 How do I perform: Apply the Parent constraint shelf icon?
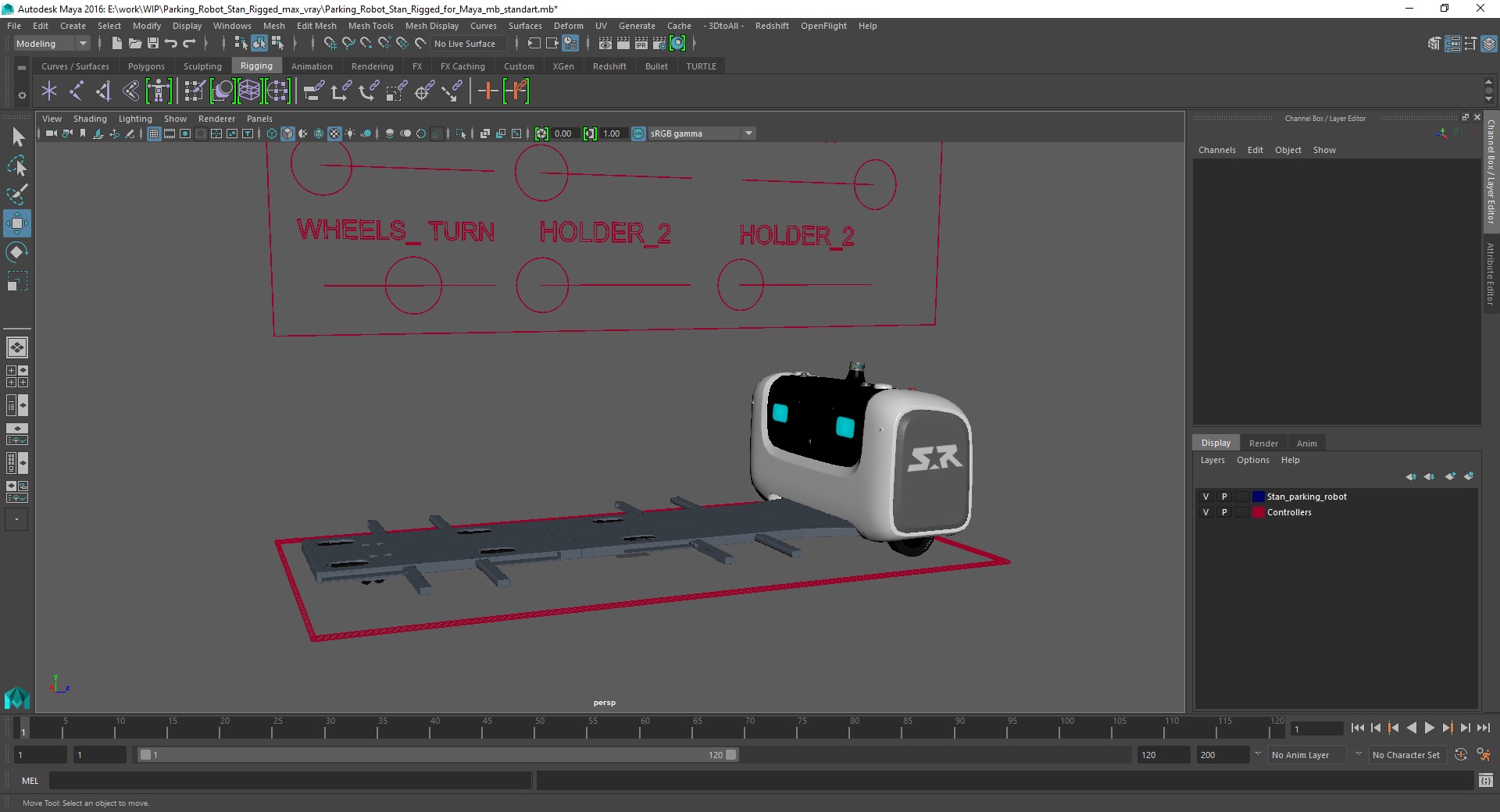[x=314, y=91]
